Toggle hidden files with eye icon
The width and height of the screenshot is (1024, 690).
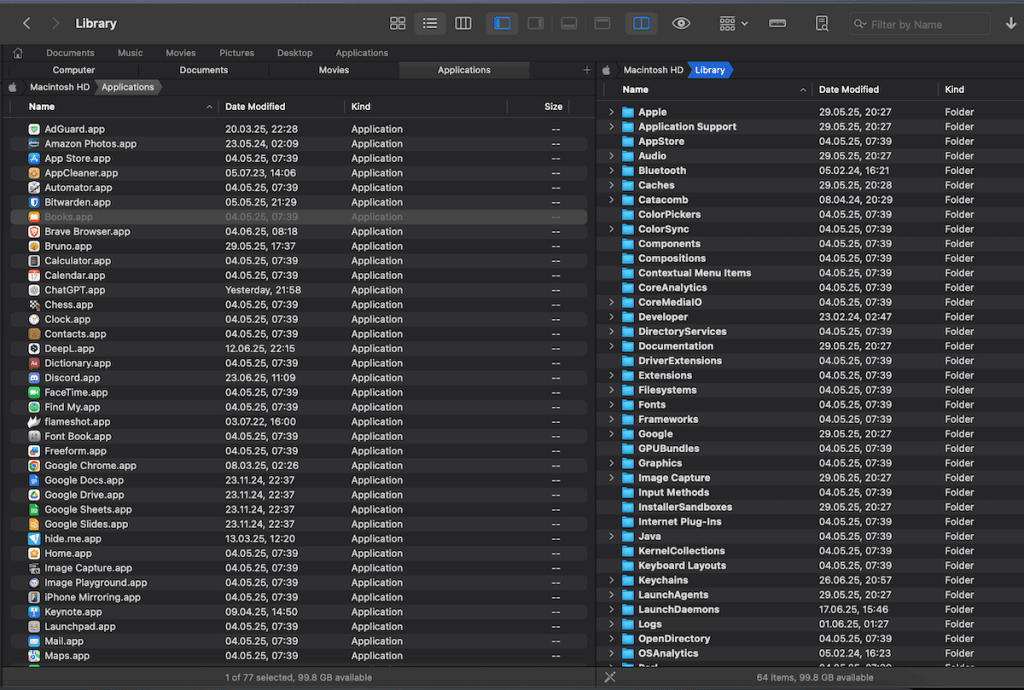pos(681,24)
